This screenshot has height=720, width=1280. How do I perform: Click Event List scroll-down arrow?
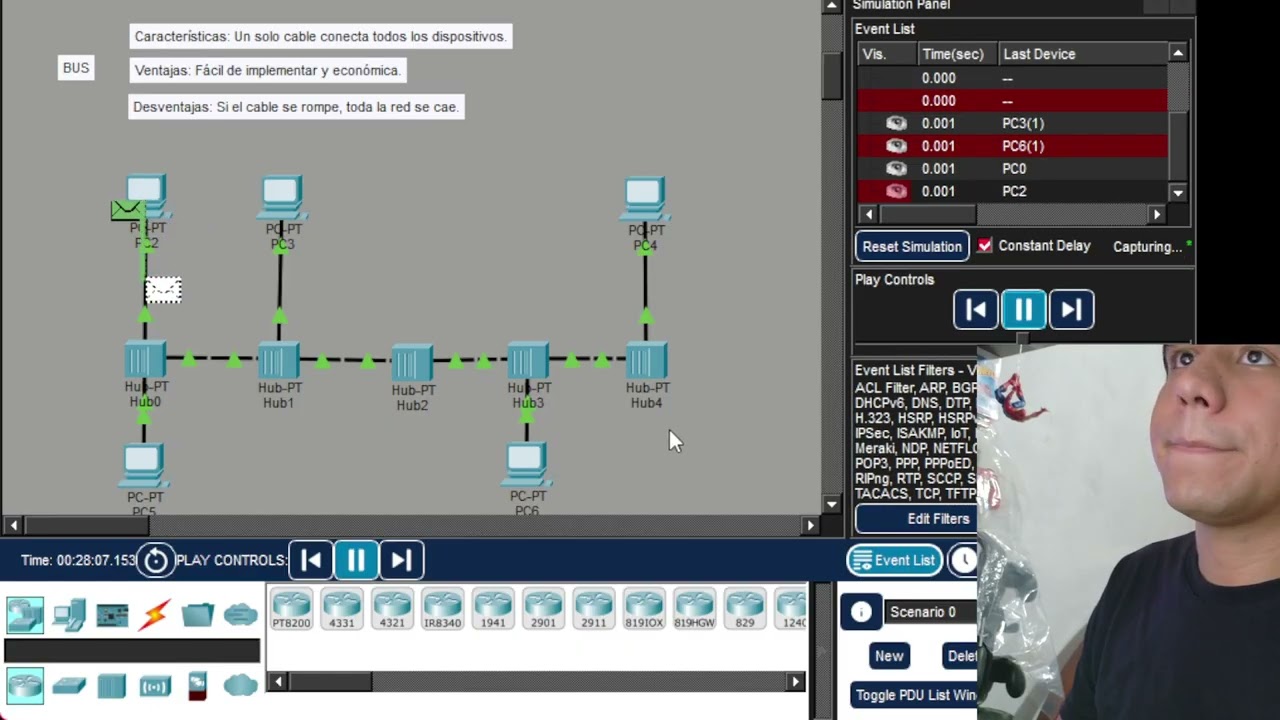coord(1178,193)
